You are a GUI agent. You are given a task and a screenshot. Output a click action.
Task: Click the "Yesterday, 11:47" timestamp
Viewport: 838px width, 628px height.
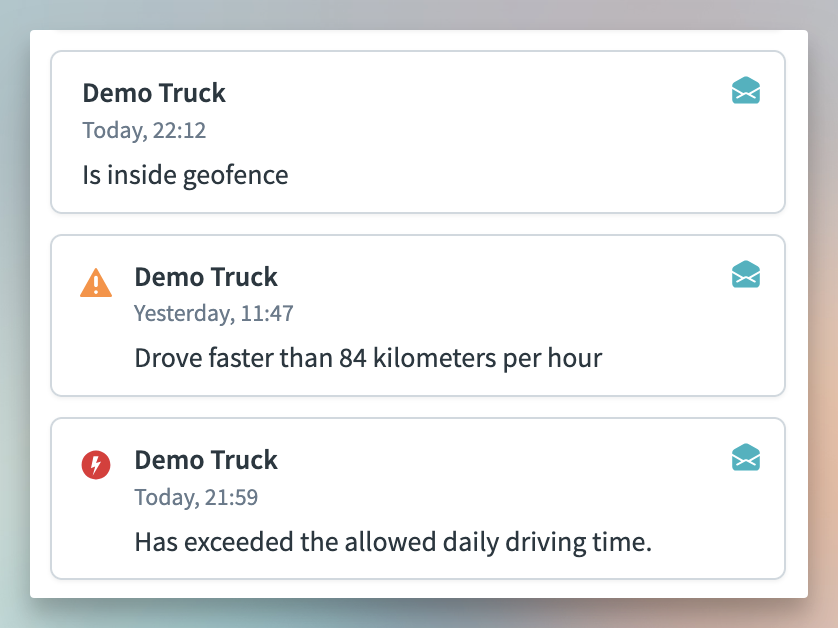(x=214, y=313)
